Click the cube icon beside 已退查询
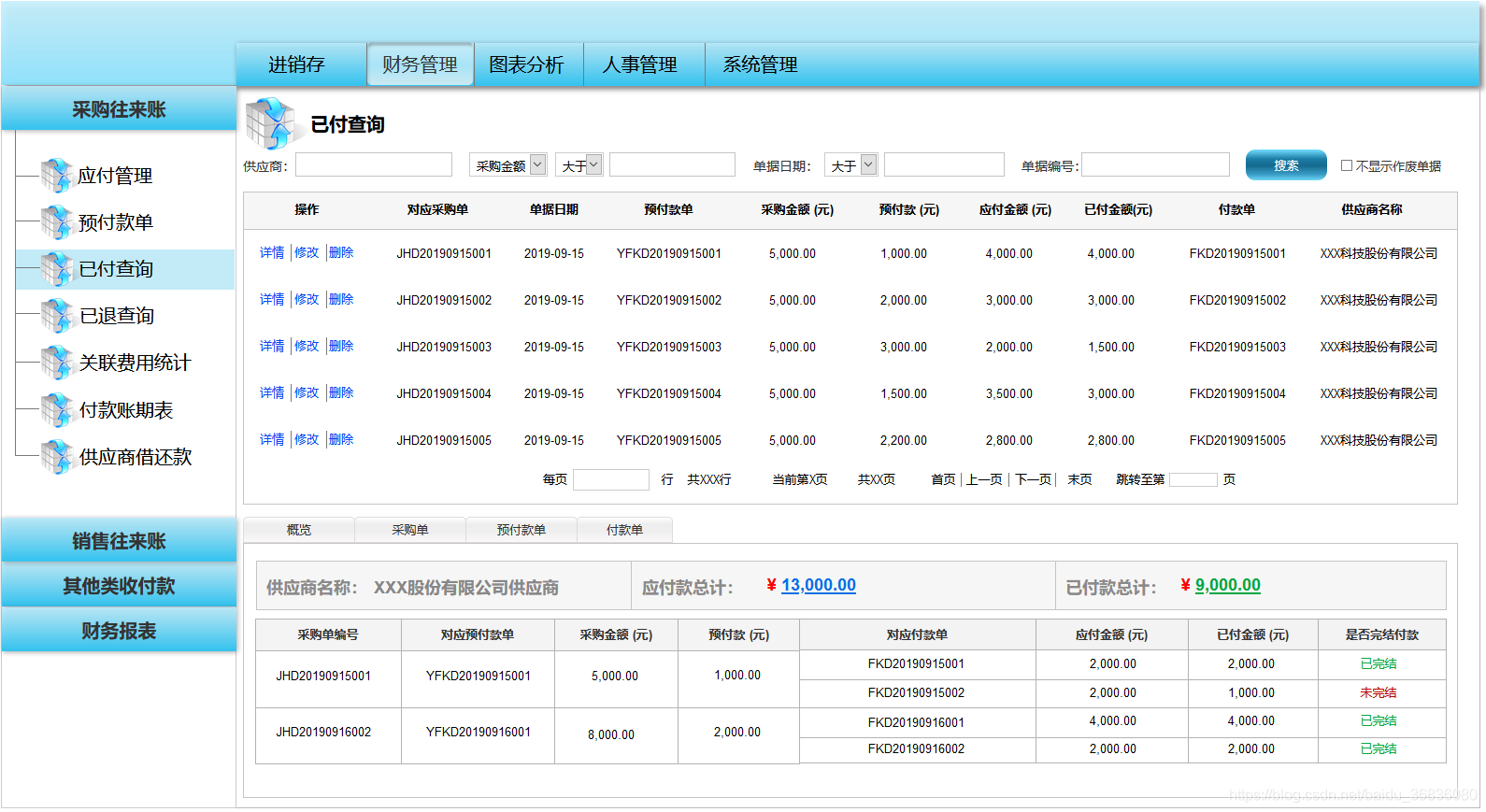Viewport: 1486px width, 812px height. [56, 316]
